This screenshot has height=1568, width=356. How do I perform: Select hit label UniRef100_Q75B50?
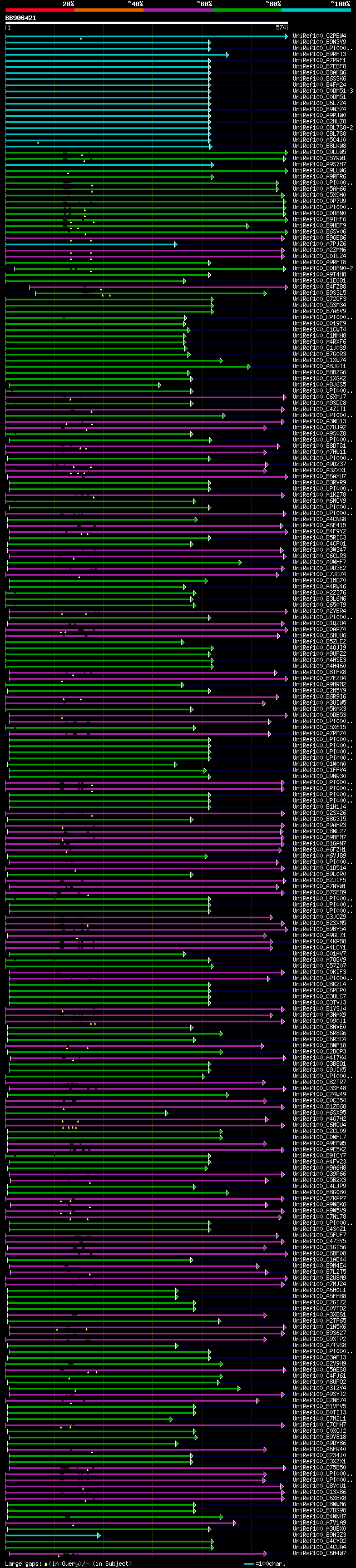(x=319, y=1467)
